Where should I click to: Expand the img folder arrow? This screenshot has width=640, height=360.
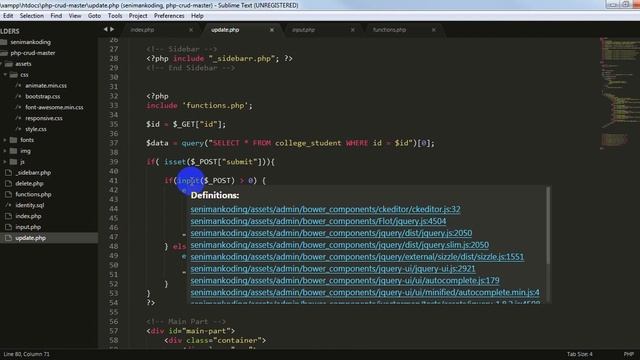click(5, 151)
